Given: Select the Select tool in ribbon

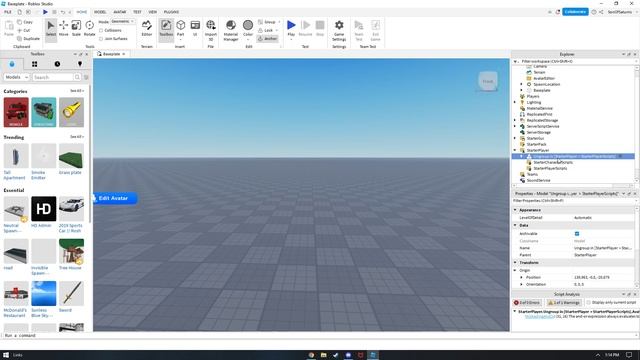Looking at the screenshot, I should pyautogui.click(x=51, y=29).
